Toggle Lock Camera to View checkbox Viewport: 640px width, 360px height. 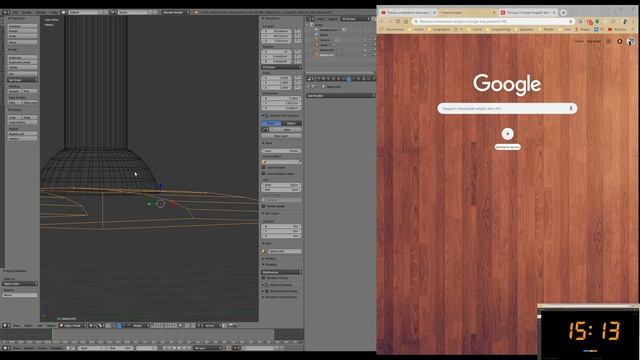coord(264,173)
